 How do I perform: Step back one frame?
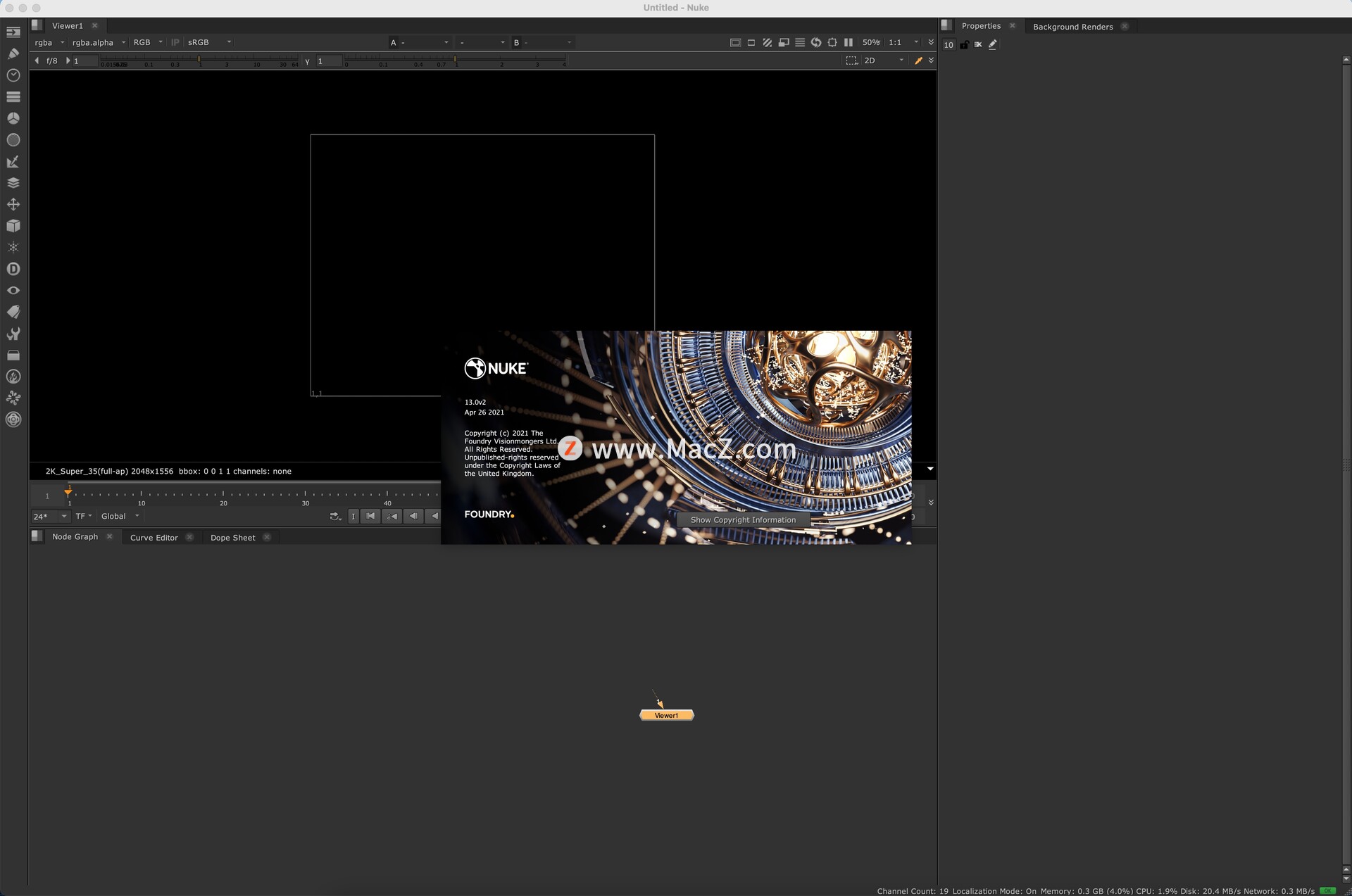pos(413,517)
